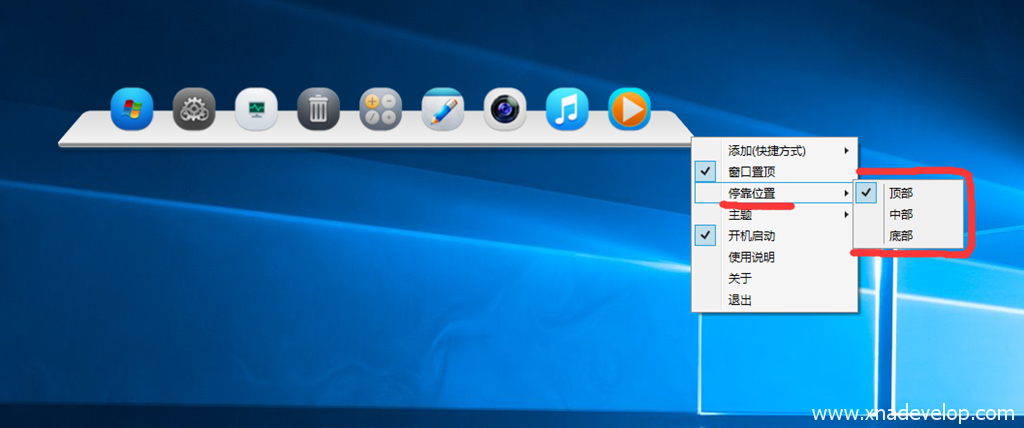Select 顶部 dock position
Image resolution: width=1024 pixels, height=428 pixels.
click(x=900, y=193)
